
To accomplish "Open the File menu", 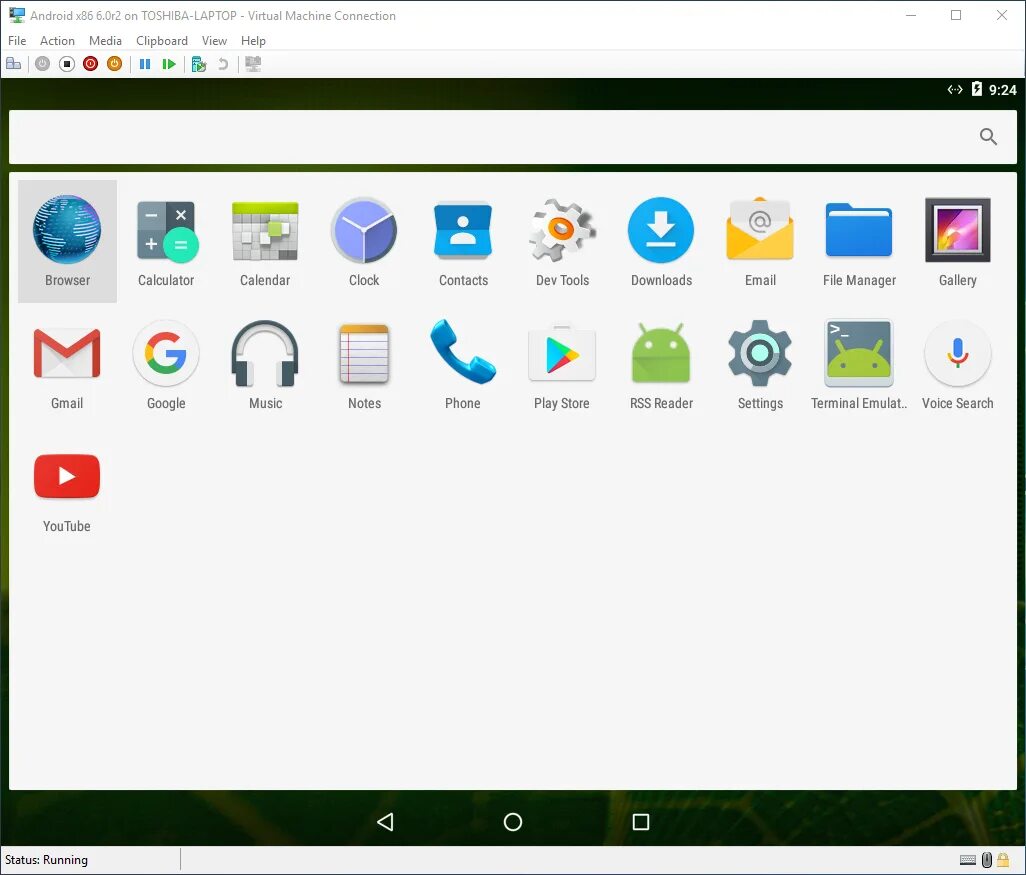I will (x=17, y=41).
